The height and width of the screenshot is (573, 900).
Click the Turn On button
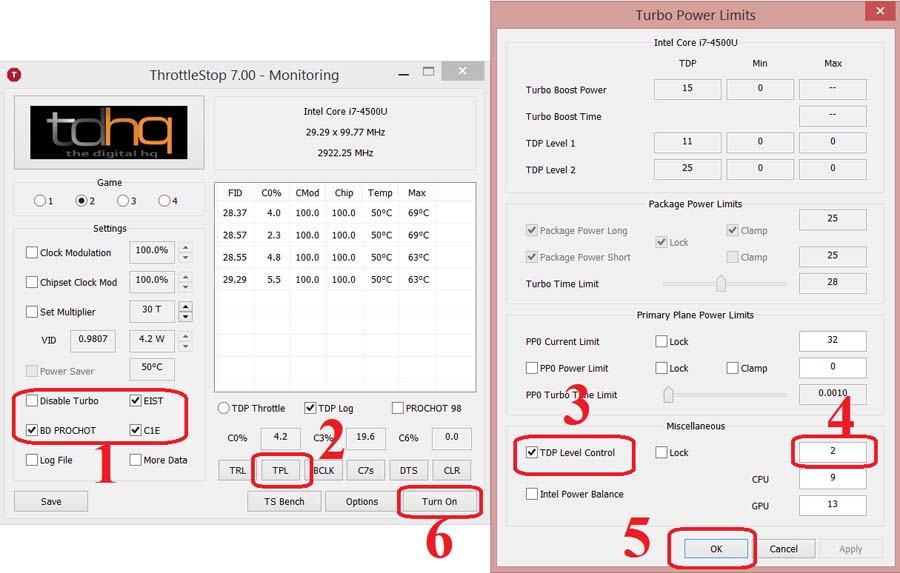439,501
